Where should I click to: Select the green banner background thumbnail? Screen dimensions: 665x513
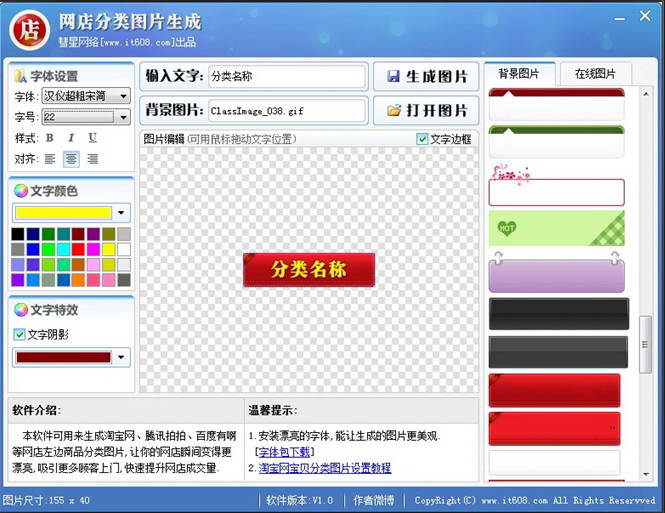pyautogui.click(x=556, y=142)
